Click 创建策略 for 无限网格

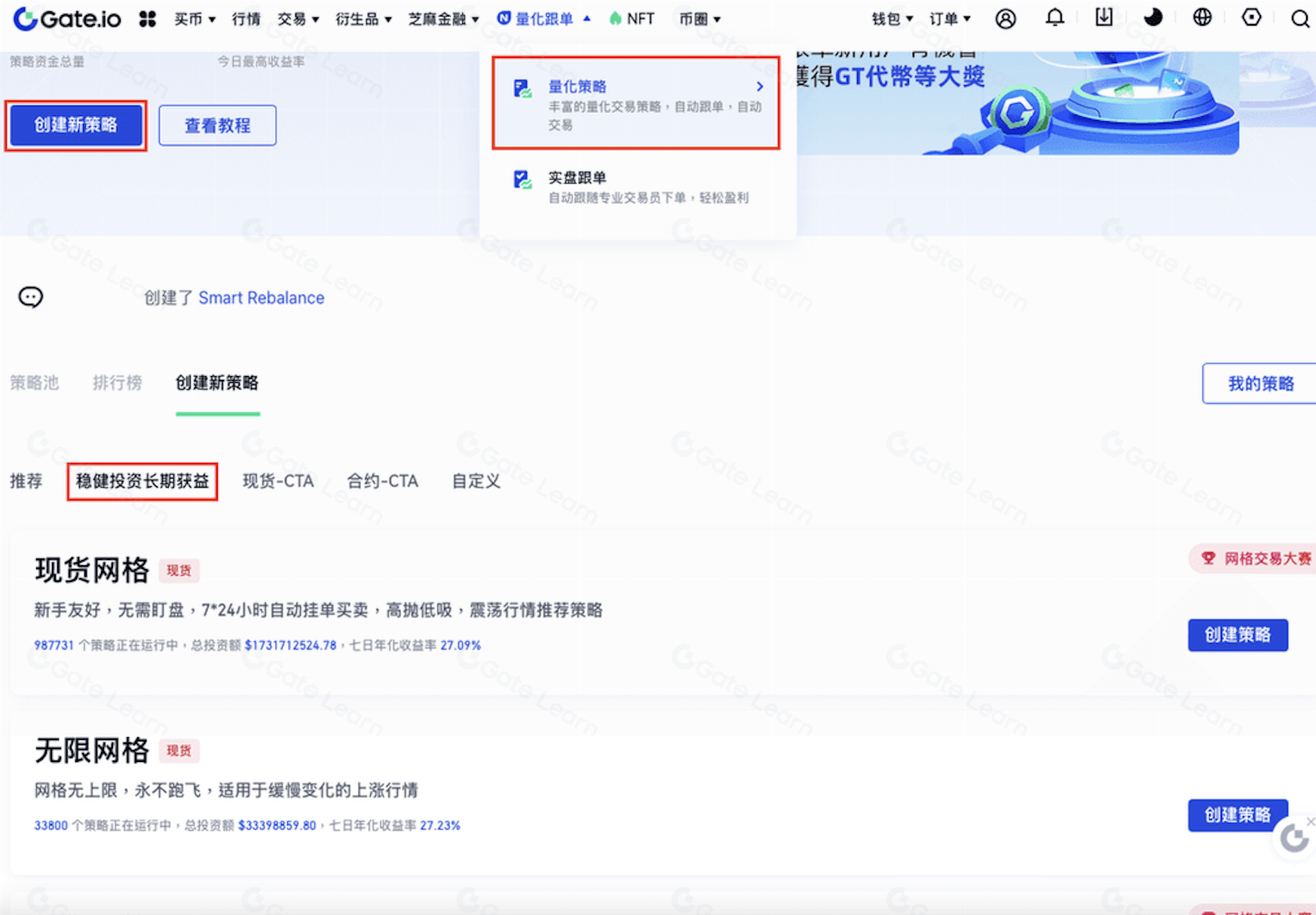pyautogui.click(x=1237, y=816)
